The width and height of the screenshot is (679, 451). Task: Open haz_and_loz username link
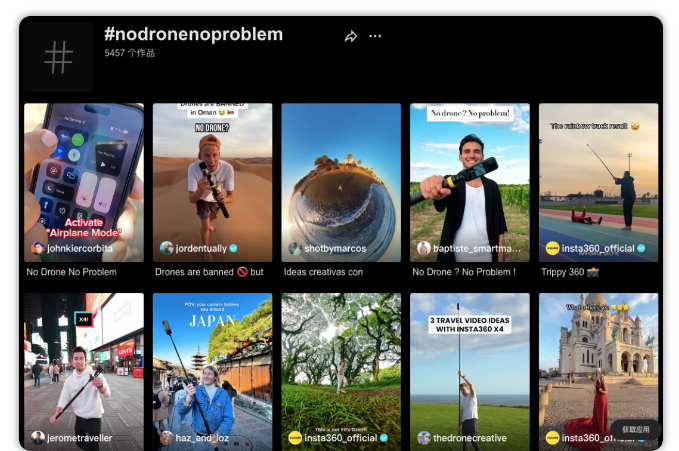click(x=202, y=438)
